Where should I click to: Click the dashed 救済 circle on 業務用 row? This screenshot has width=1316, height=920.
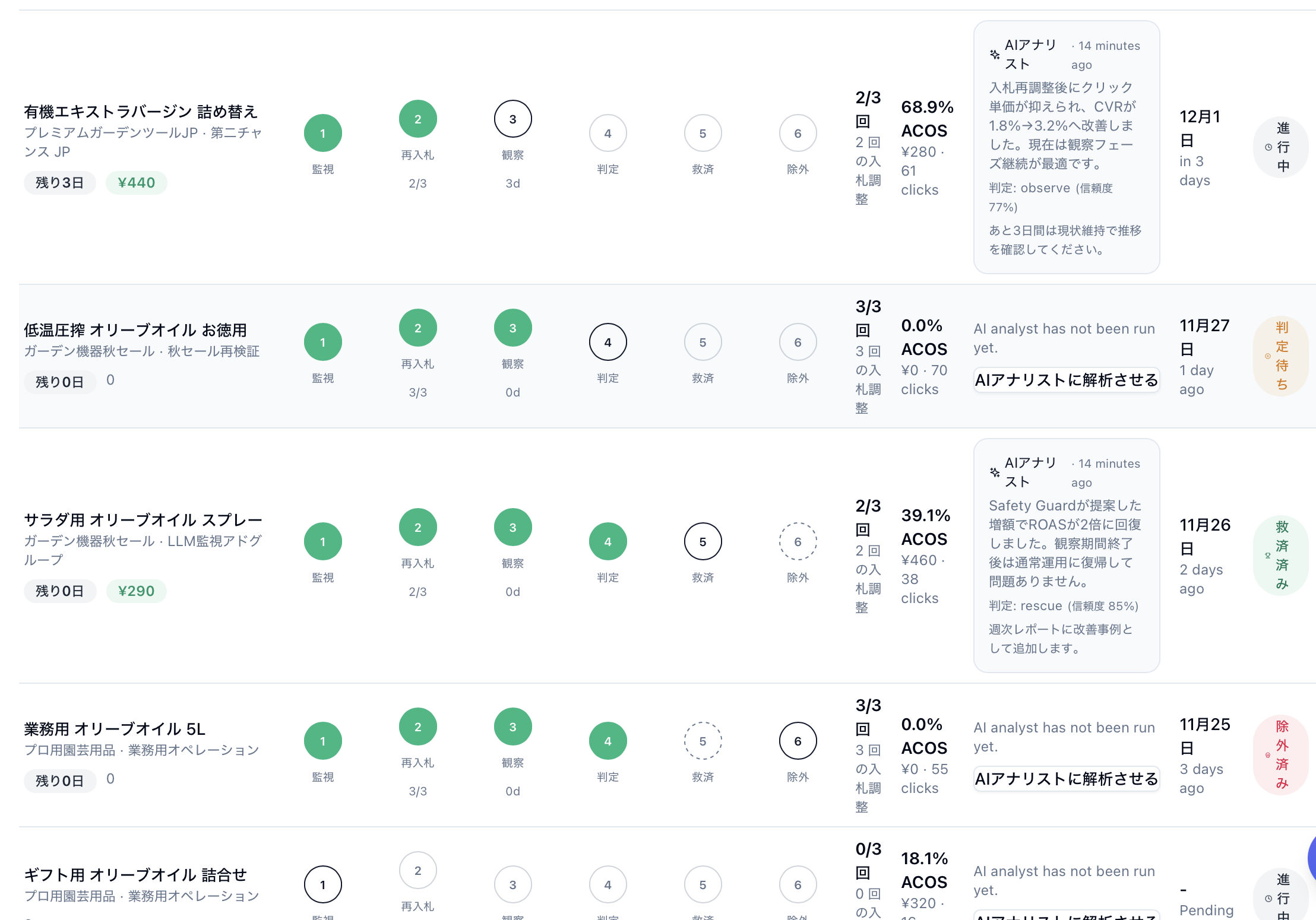click(703, 740)
